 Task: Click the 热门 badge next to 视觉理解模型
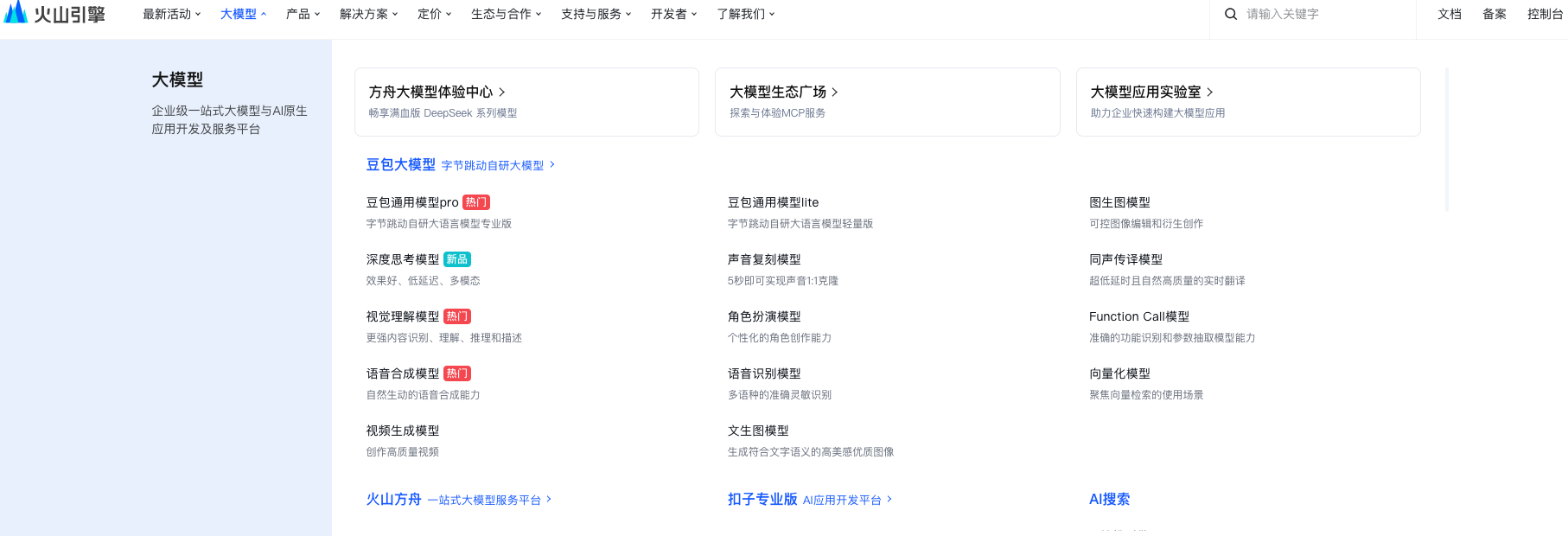(457, 316)
